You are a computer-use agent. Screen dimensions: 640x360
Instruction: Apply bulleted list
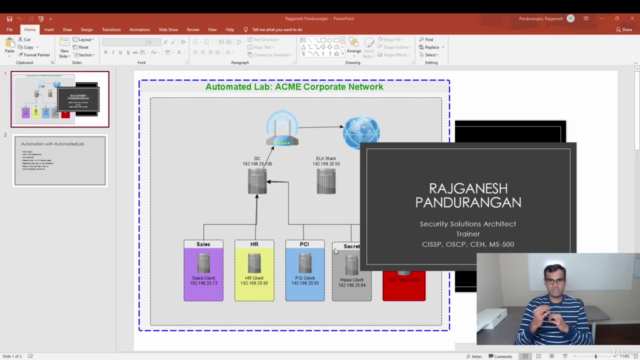coord(197,42)
